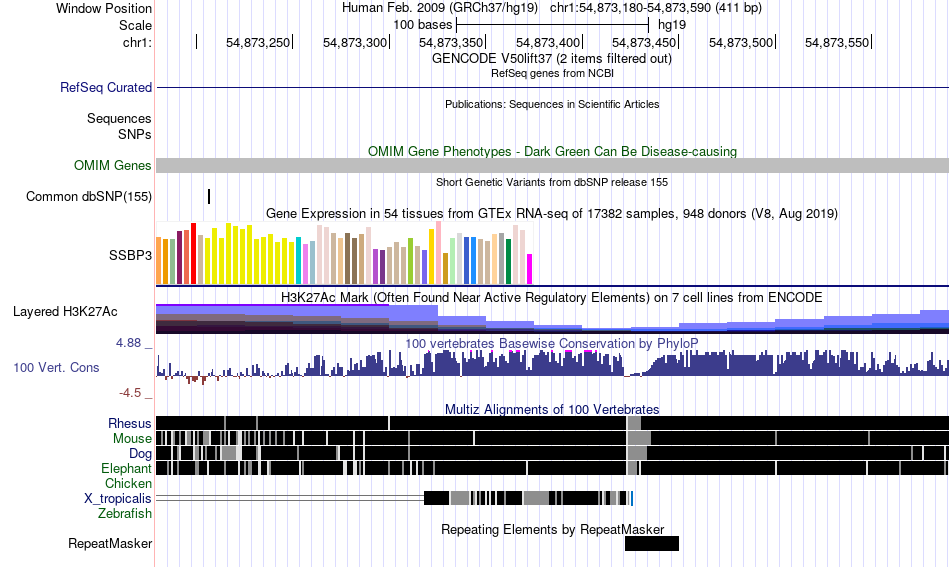Viewport: 950px width, 567px height.
Task: Click the gray OMIM Genes bar
Action: point(552,165)
